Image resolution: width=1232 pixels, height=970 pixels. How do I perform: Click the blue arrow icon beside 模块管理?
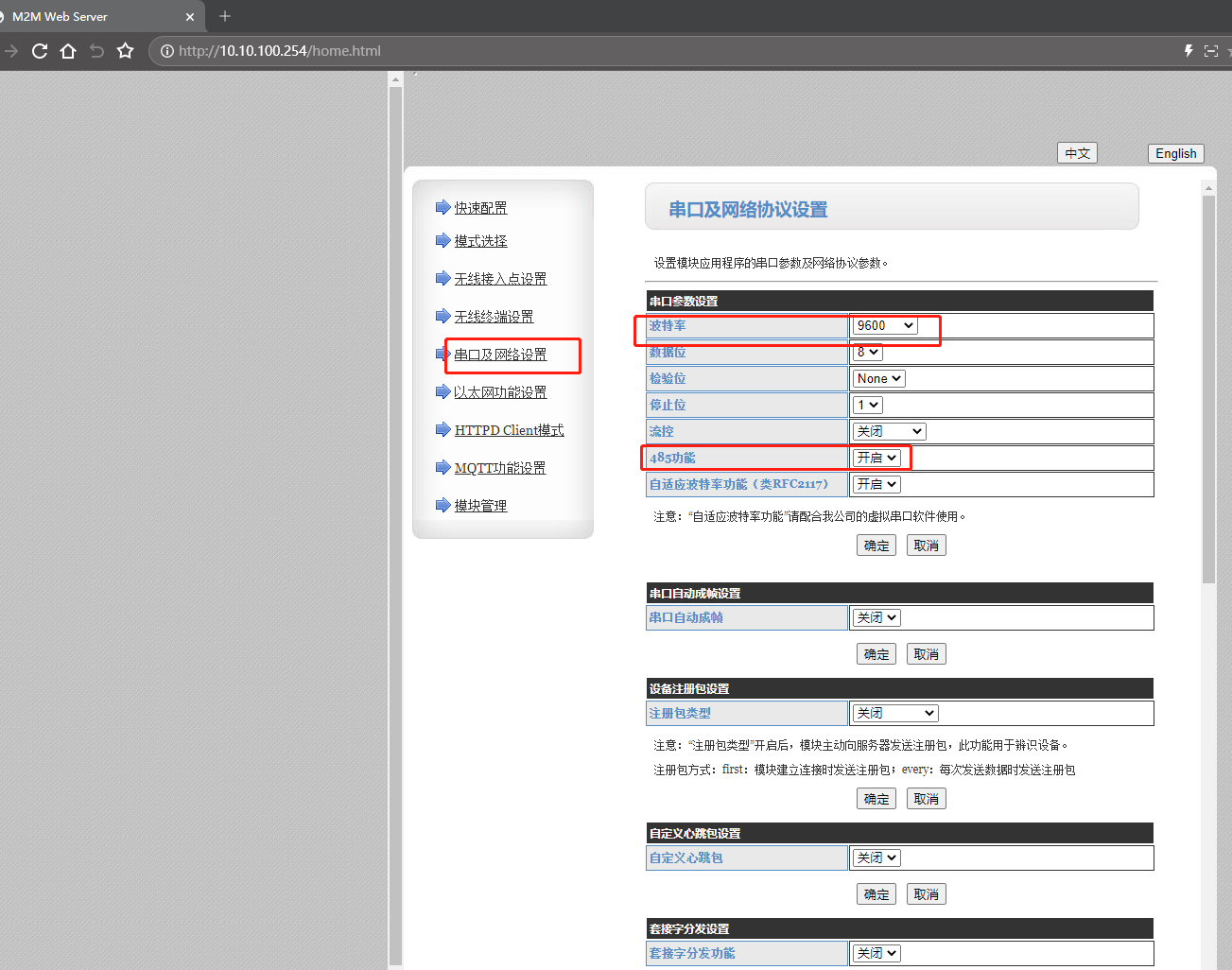click(442, 505)
